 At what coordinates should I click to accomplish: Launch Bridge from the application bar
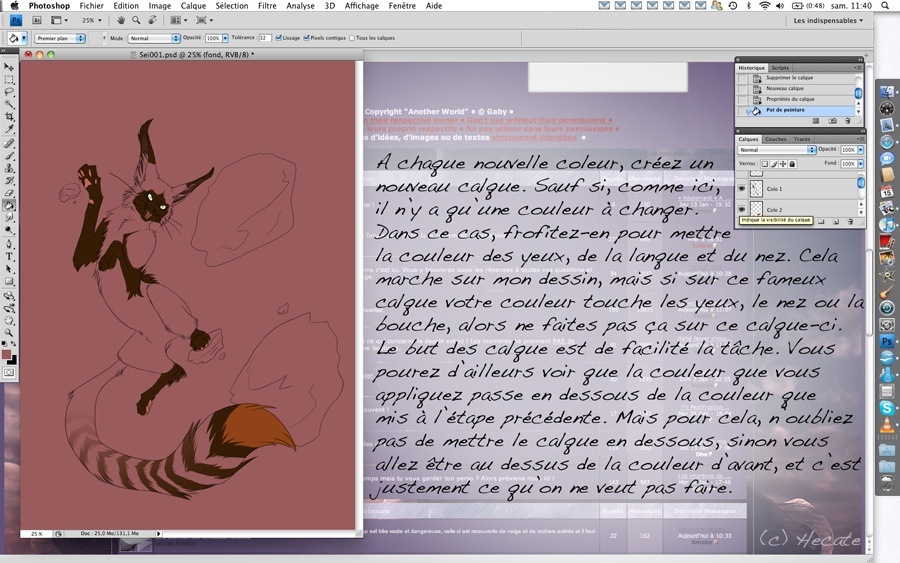(36, 20)
